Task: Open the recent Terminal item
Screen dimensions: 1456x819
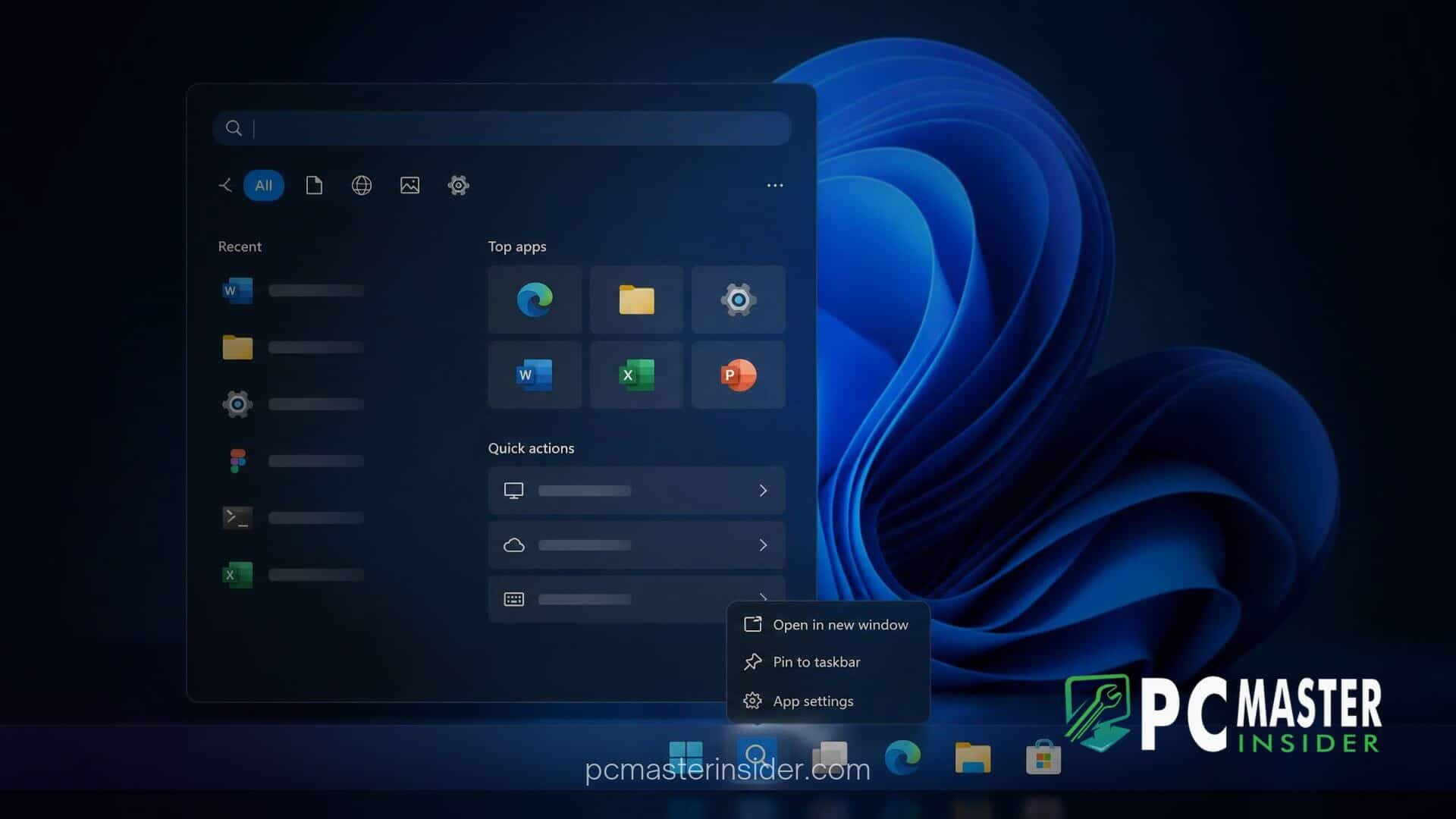Action: point(293,518)
